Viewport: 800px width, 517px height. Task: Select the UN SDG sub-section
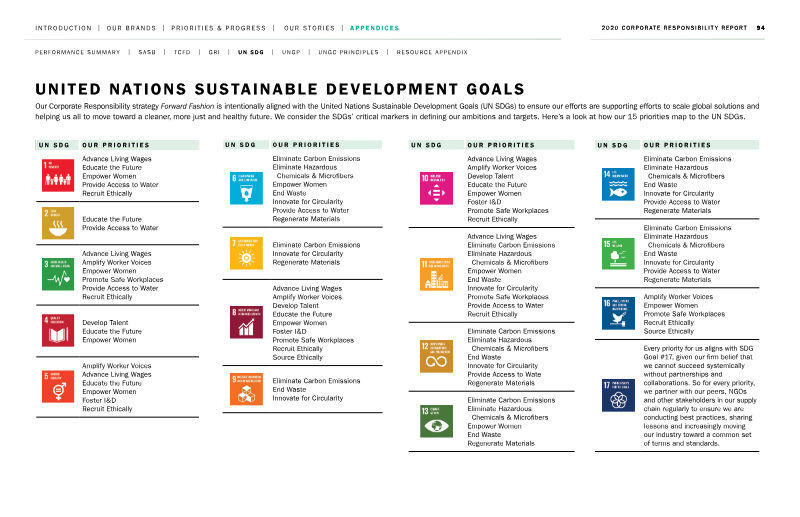coord(251,52)
